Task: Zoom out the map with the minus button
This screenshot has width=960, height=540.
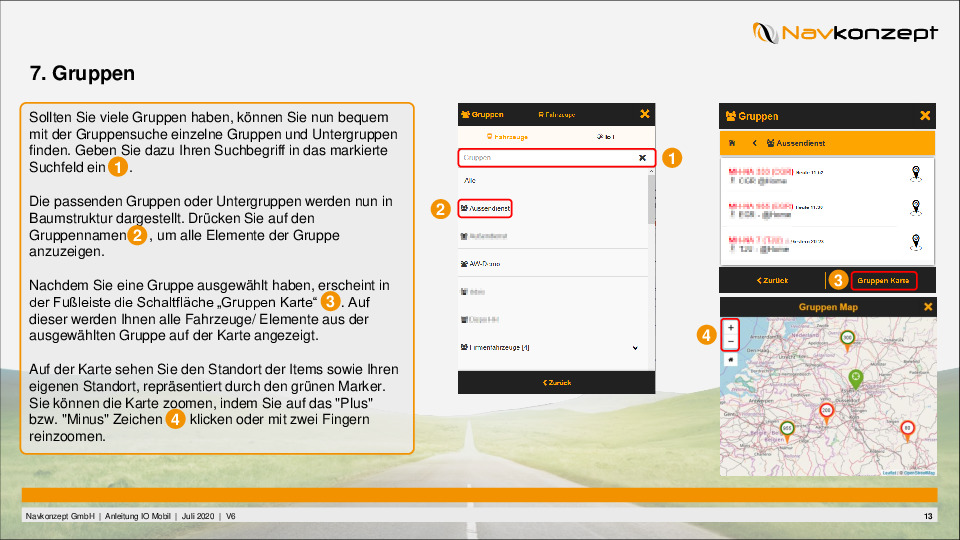Action: (x=730, y=342)
